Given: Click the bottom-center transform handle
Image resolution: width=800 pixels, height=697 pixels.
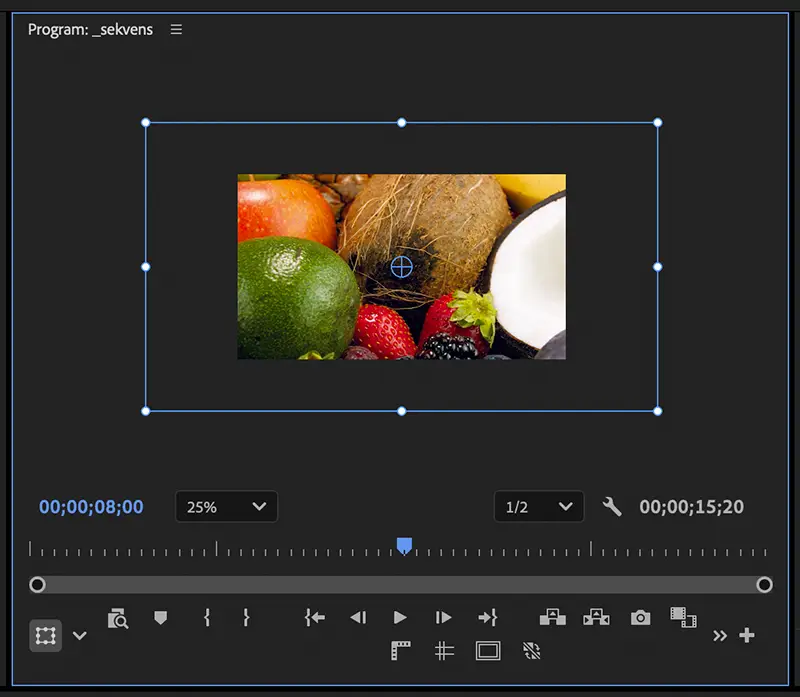Looking at the screenshot, I should (x=402, y=411).
